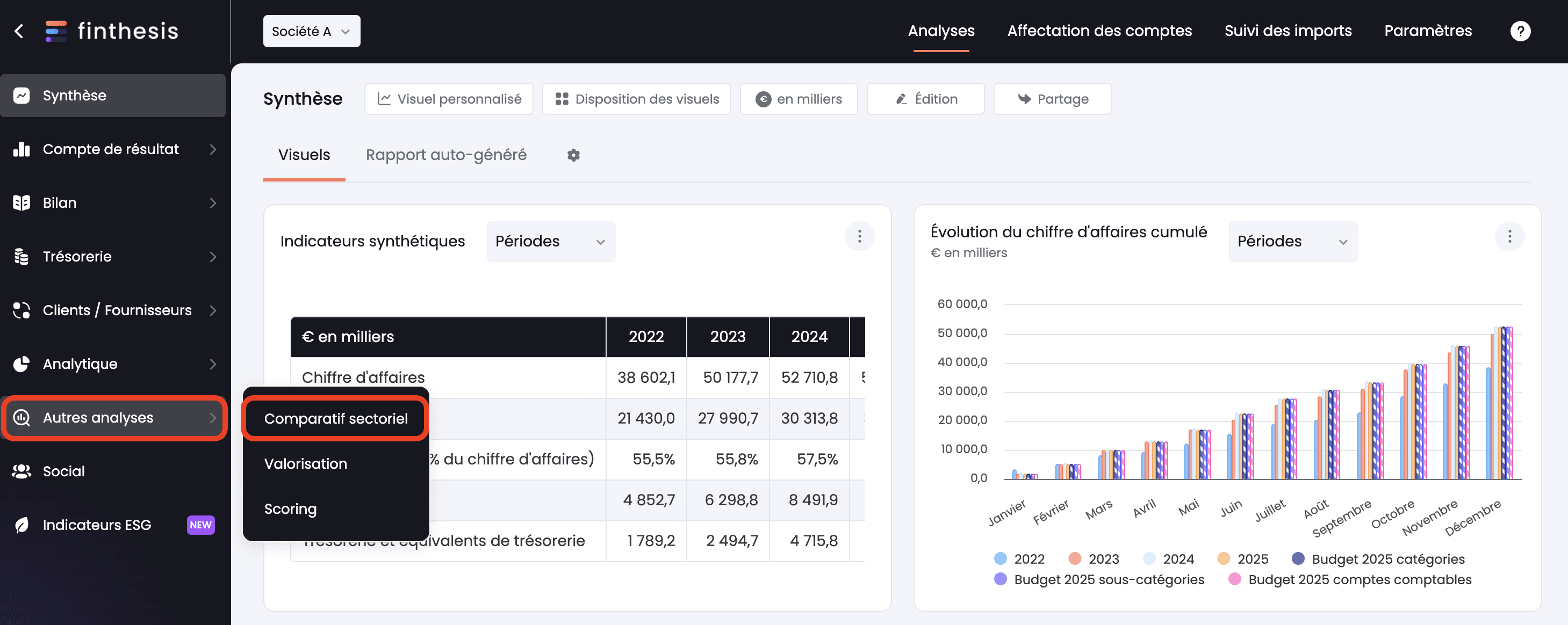Click the 52 710,8 value in 2024 column
Image resolution: width=1568 pixels, height=625 pixels.
tap(809, 377)
